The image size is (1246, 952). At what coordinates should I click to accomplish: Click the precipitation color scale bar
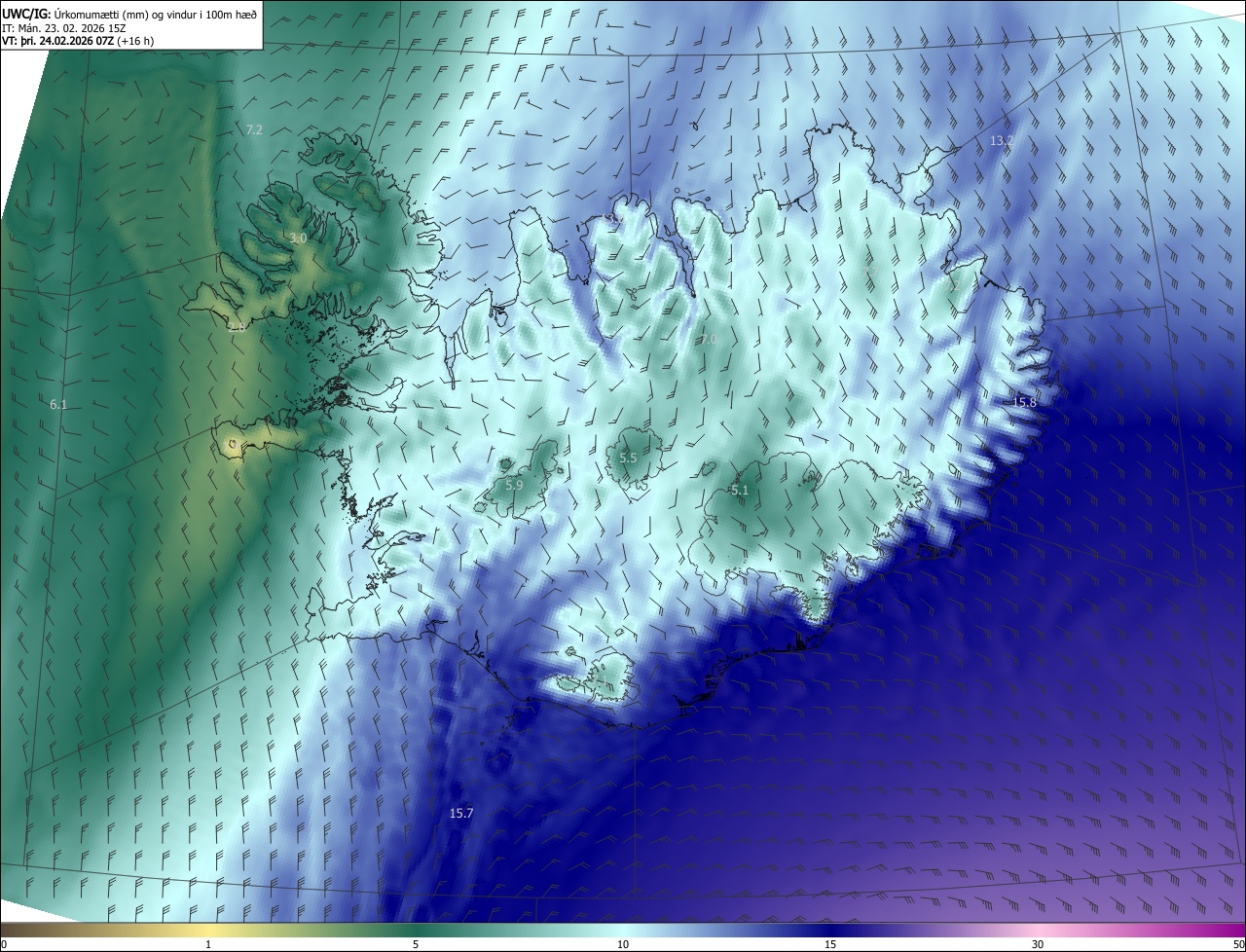point(623,930)
